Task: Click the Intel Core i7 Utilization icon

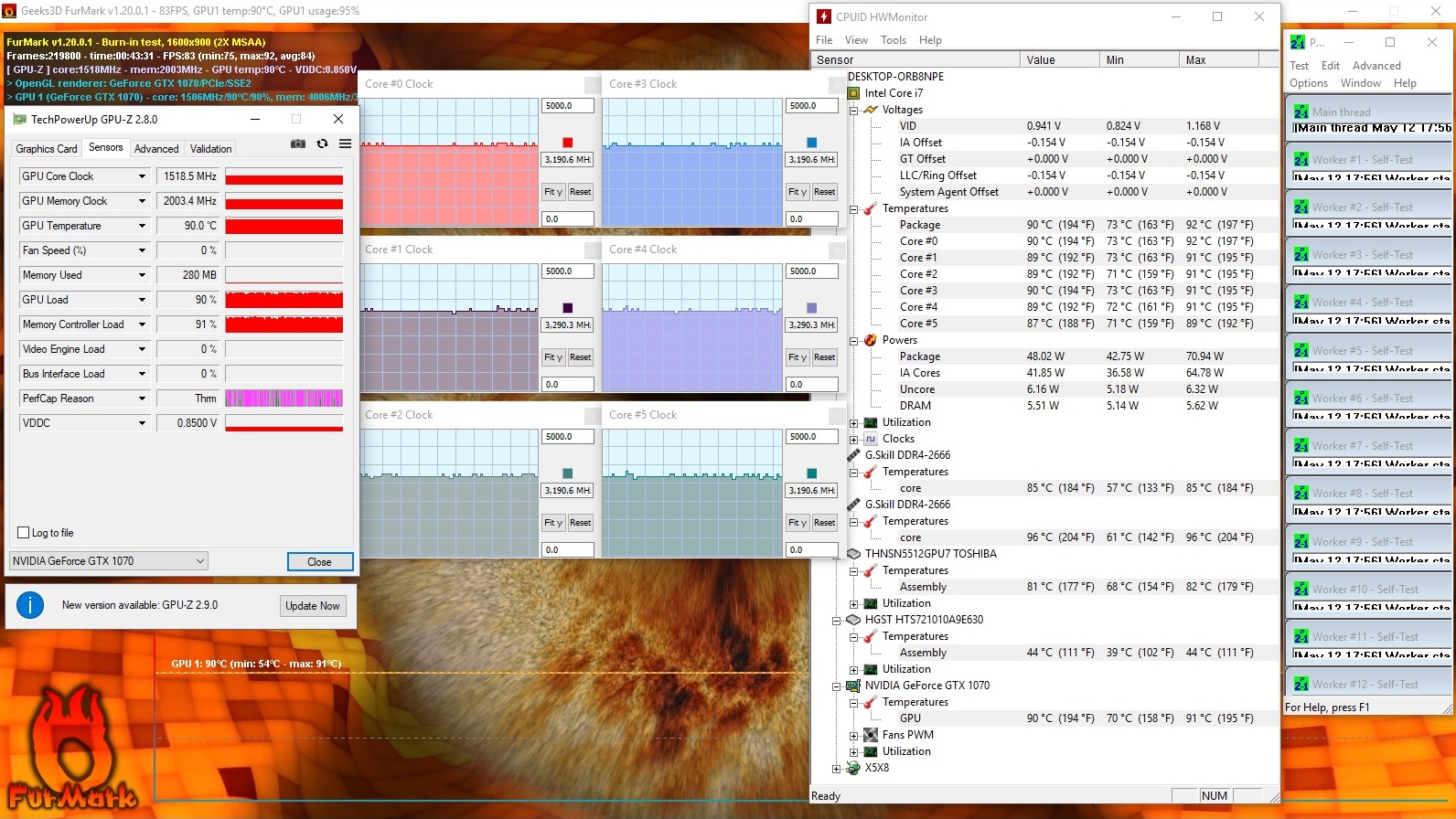Action: point(871,422)
